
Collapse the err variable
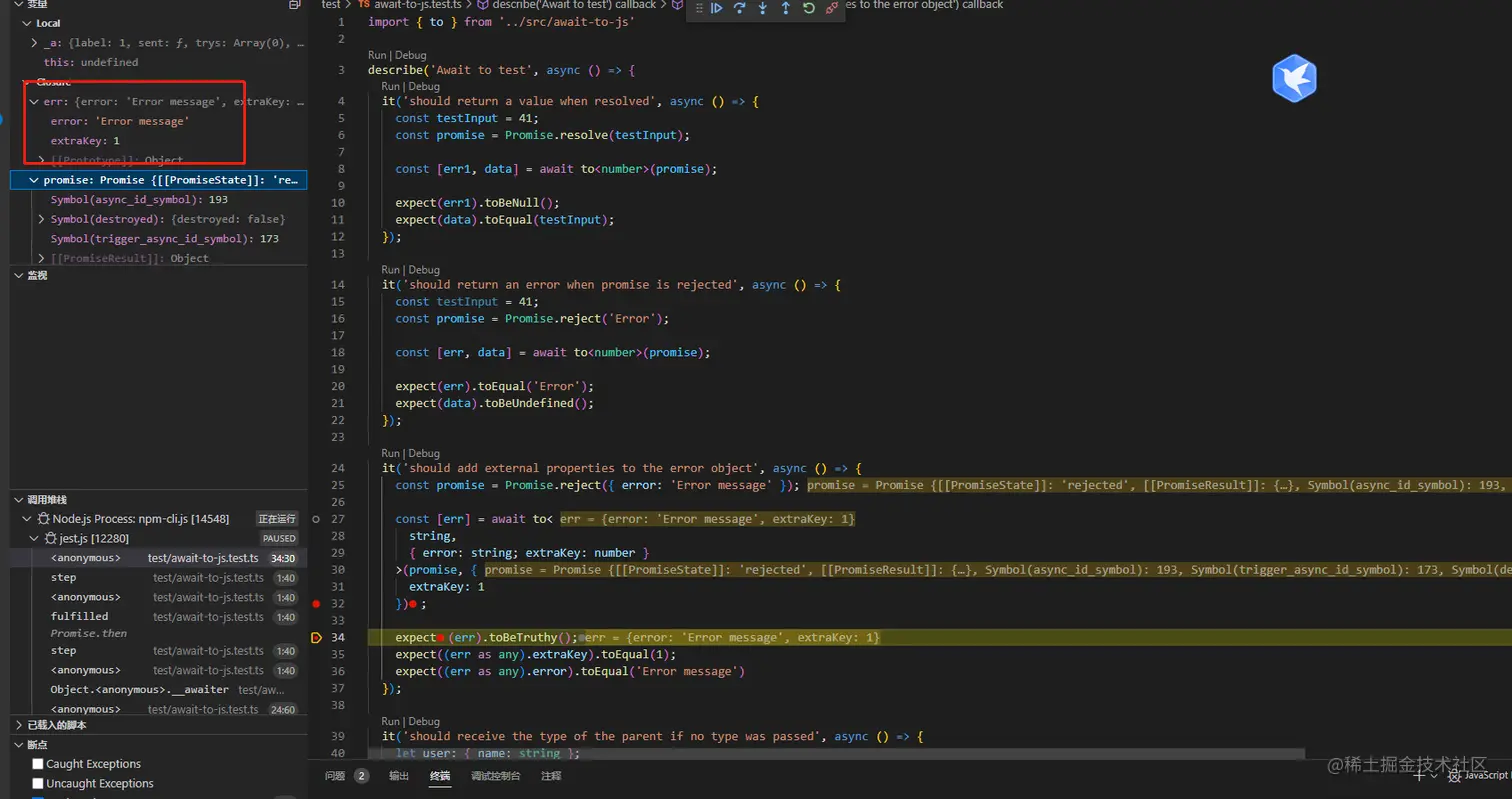(35, 102)
